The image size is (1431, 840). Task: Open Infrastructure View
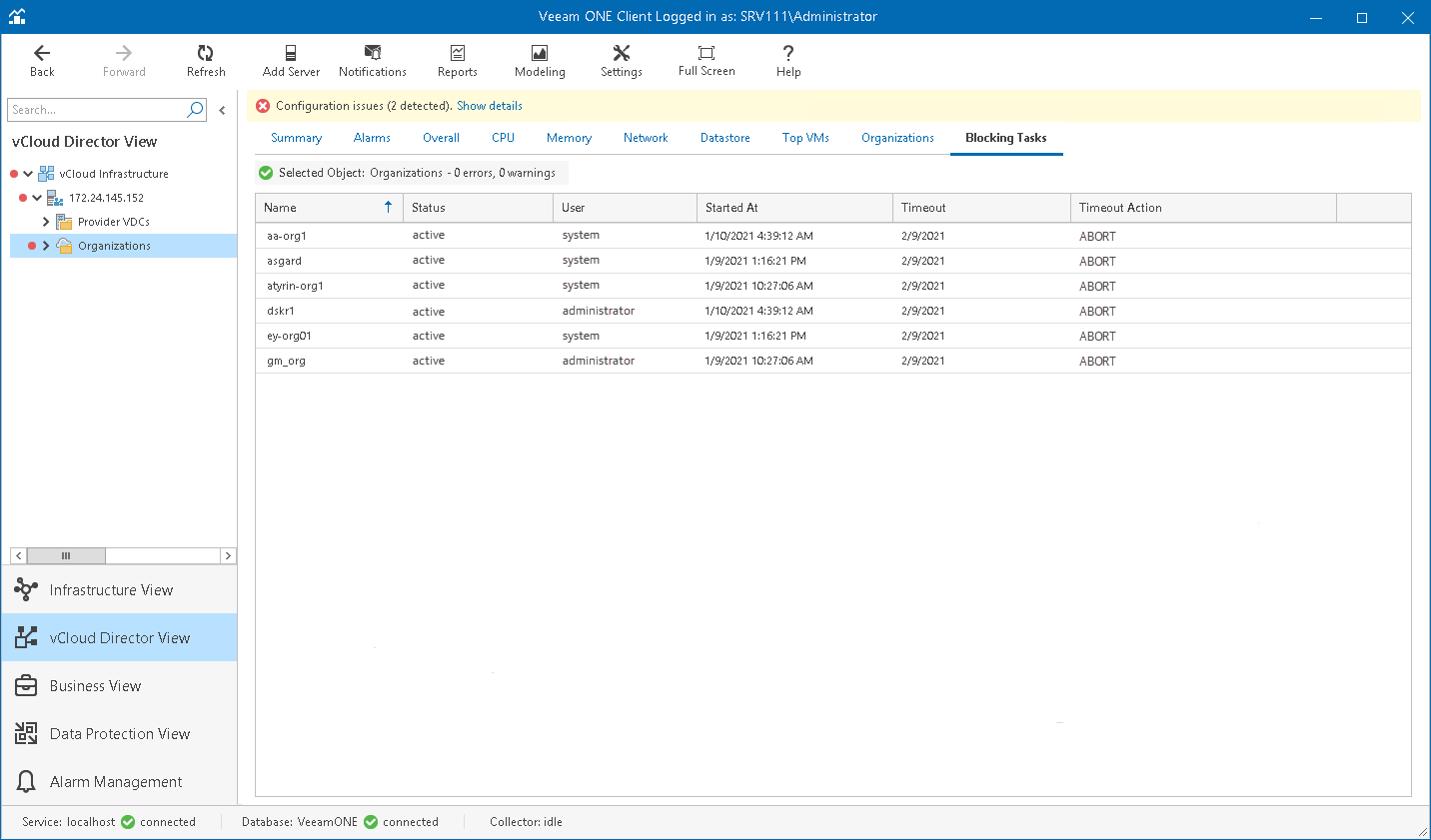[x=120, y=590]
